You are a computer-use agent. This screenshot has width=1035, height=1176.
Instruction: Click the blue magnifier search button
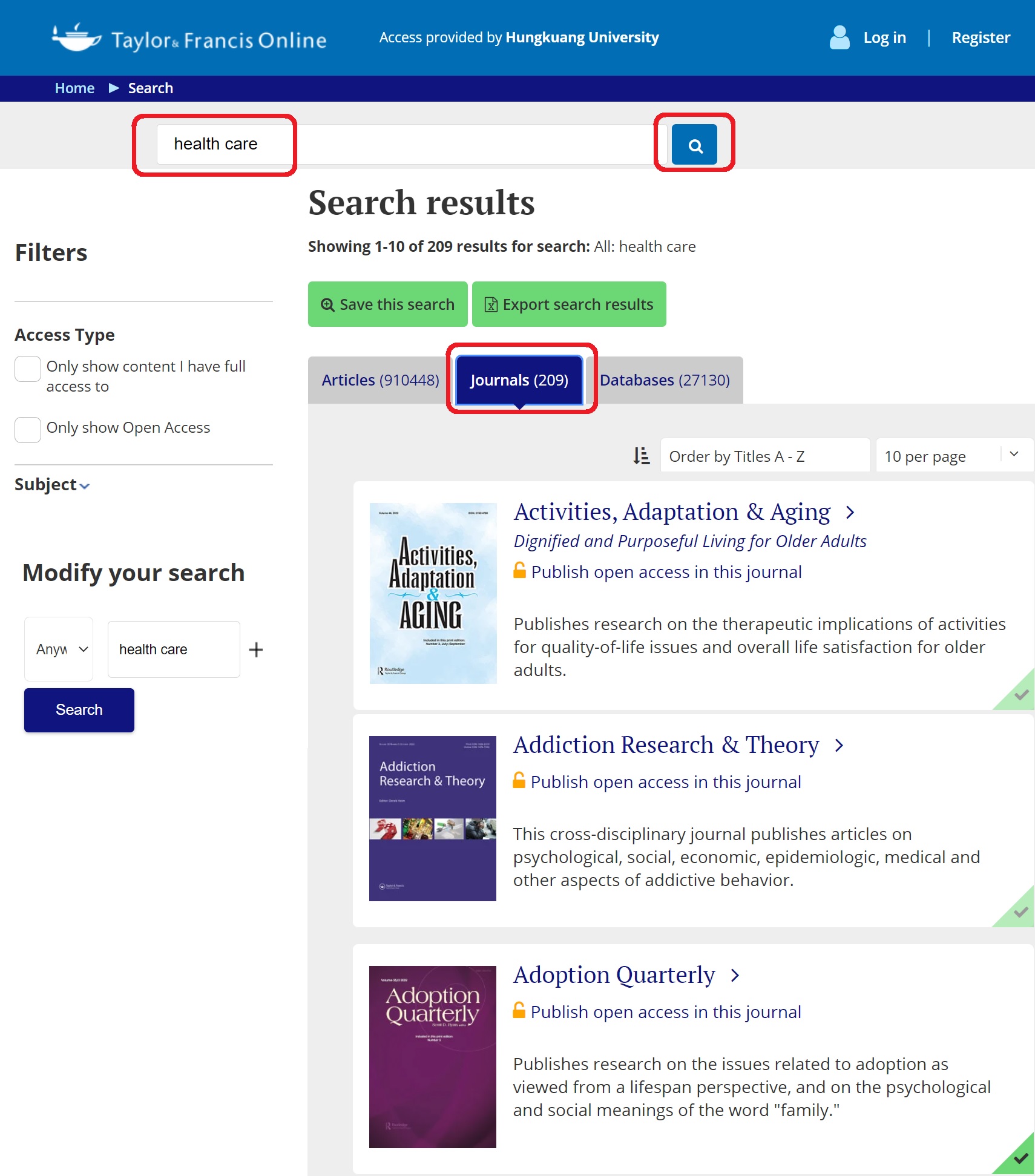[x=694, y=145]
